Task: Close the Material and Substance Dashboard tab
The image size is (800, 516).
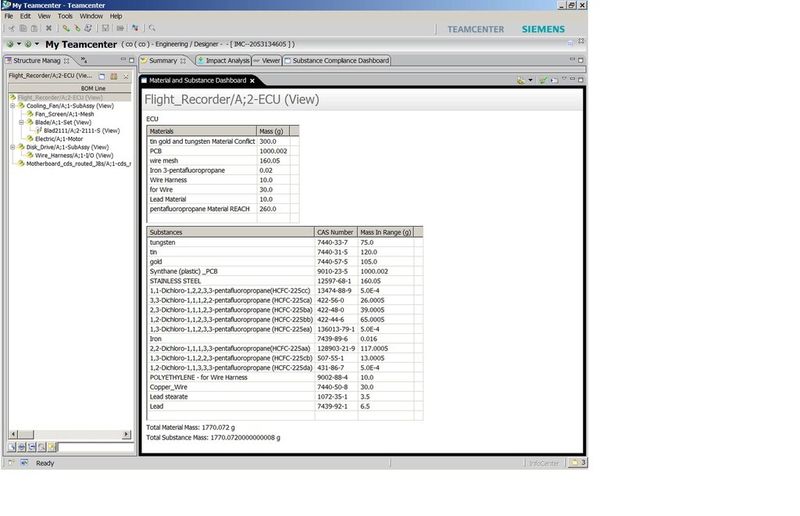Action: (x=252, y=81)
